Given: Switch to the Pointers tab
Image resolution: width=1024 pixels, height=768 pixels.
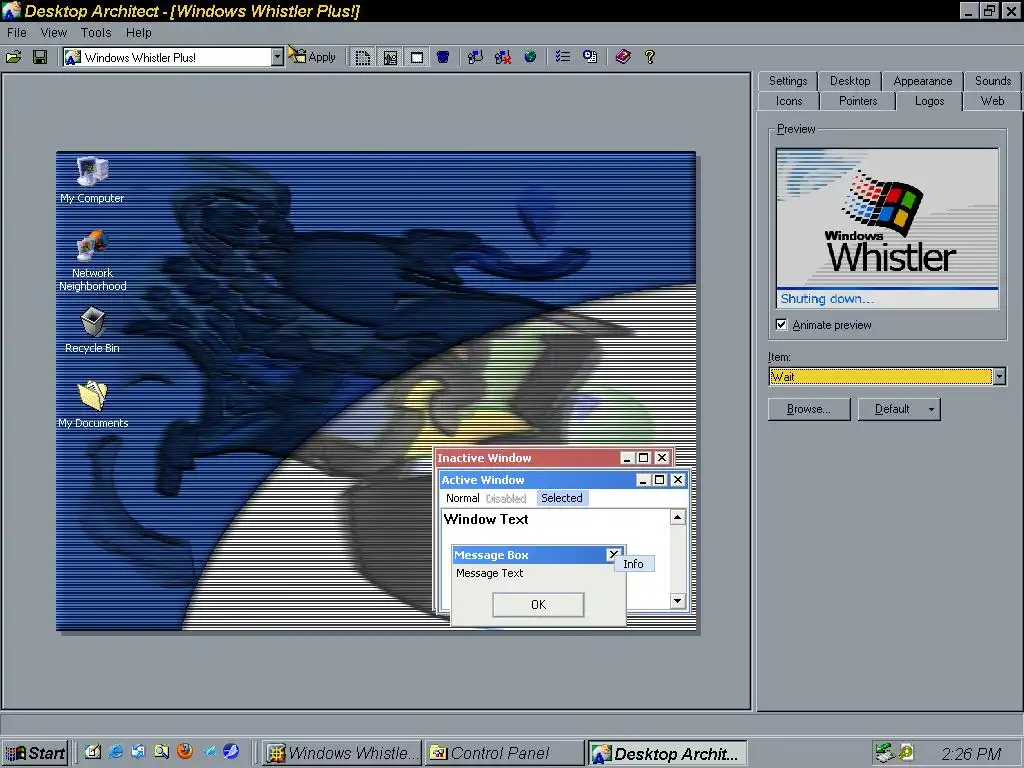Looking at the screenshot, I should (x=857, y=101).
